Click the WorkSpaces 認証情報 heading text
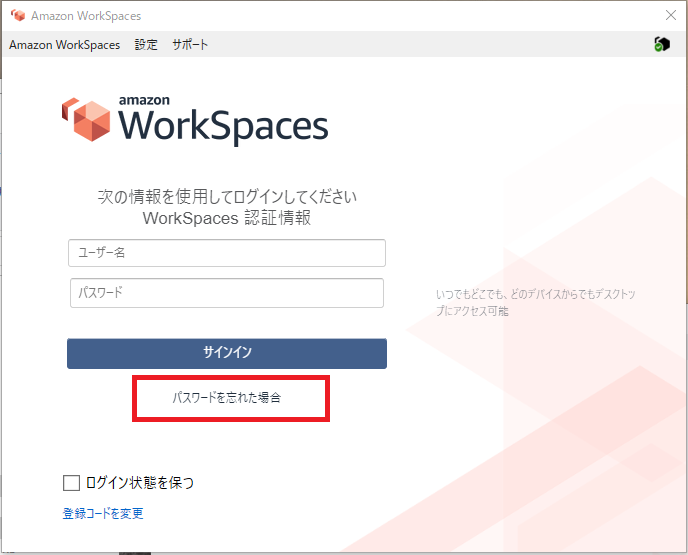 click(227, 218)
